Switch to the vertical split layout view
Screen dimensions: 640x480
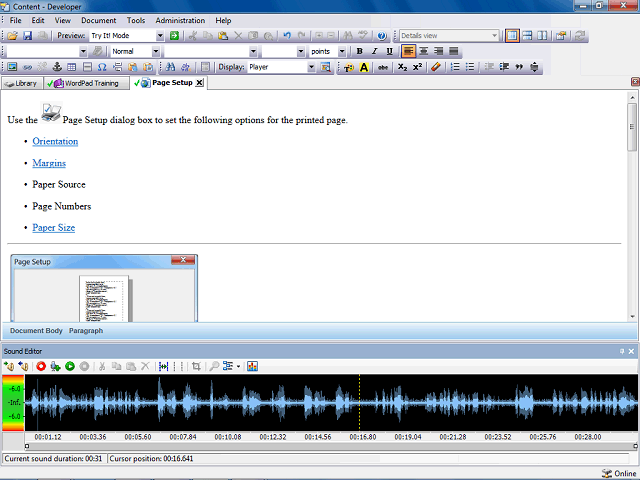tap(542, 36)
